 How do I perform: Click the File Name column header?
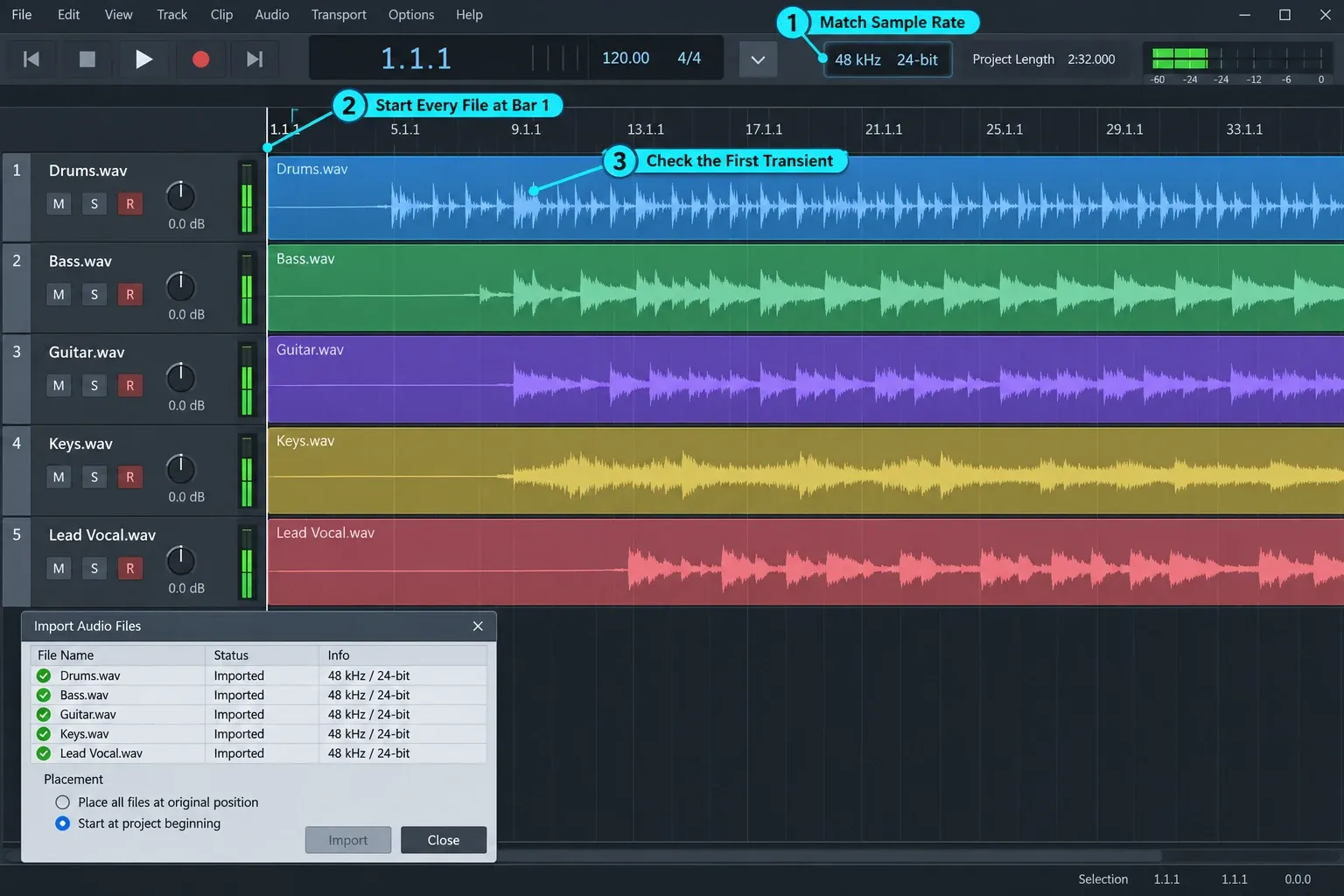tap(117, 655)
